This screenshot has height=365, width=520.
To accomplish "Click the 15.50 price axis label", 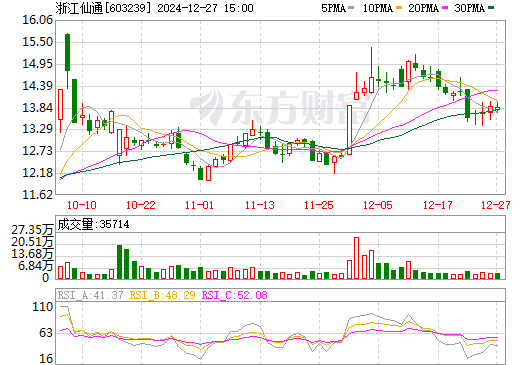I will coord(38,42).
